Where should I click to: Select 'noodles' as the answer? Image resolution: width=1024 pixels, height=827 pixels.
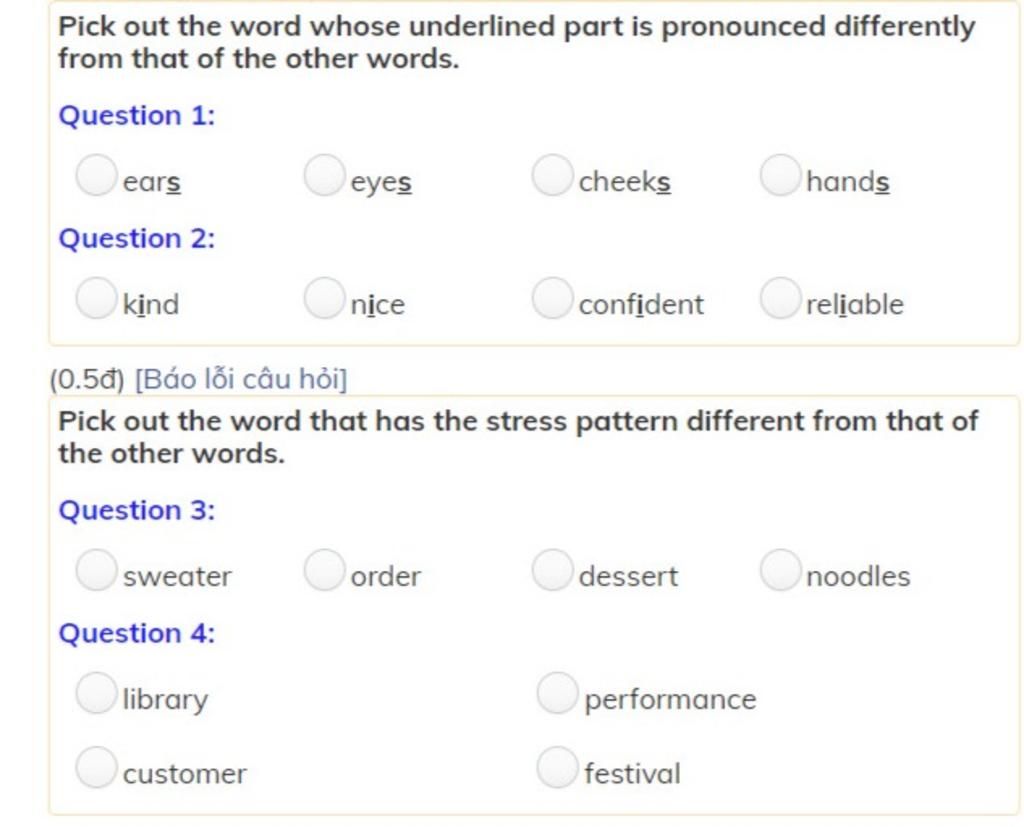pos(780,570)
